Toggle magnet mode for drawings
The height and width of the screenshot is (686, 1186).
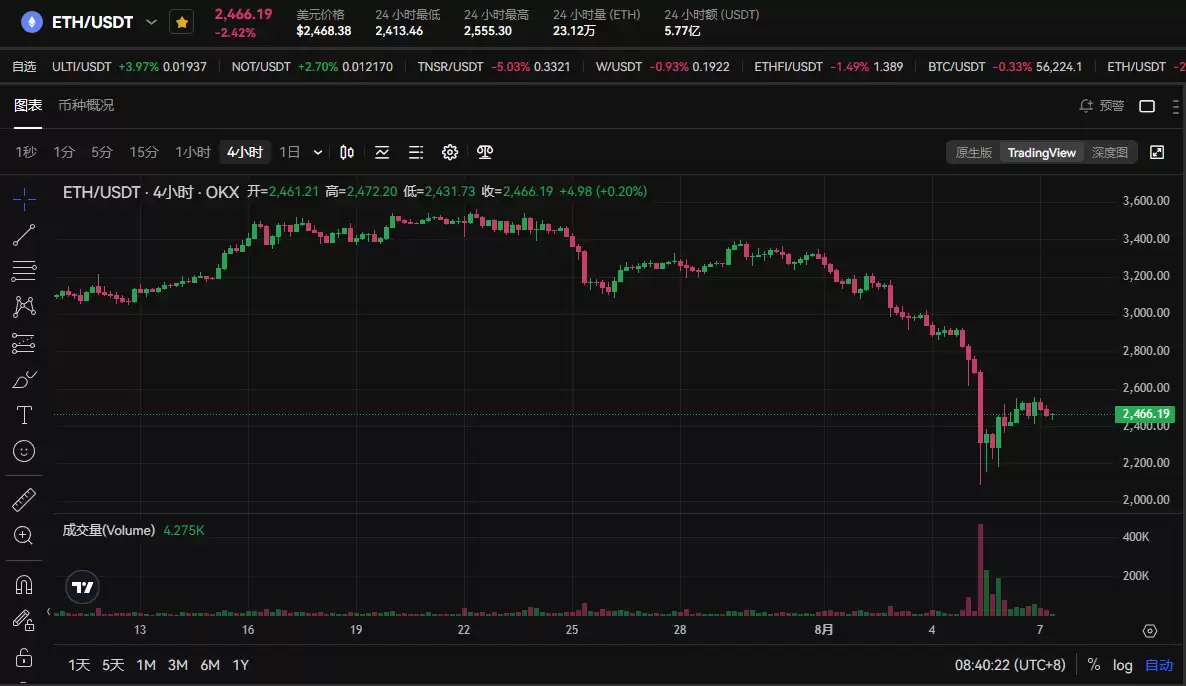pyautogui.click(x=24, y=584)
